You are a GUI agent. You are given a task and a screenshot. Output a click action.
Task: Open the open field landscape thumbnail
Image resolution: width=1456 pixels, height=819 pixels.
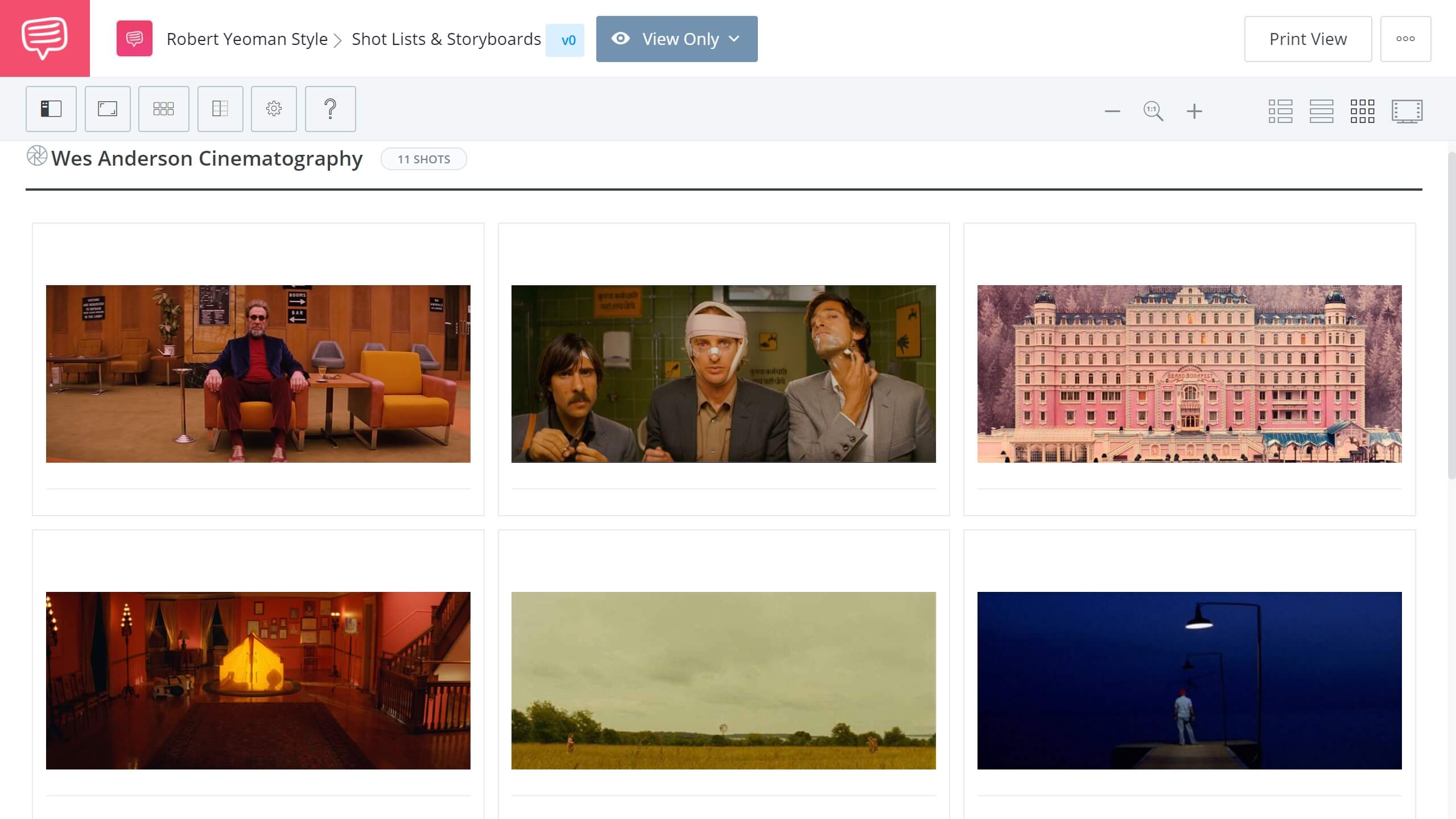pyautogui.click(x=723, y=680)
